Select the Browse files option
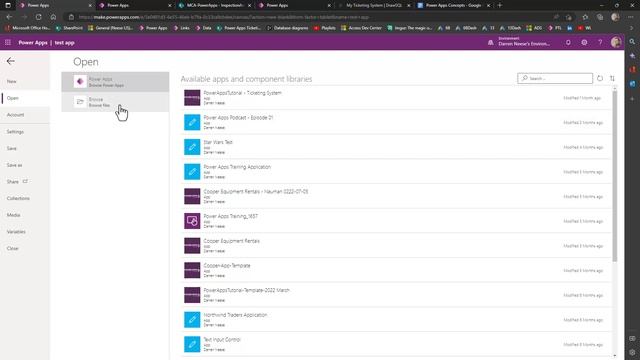The height and width of the screenshot is (360, 640). [115, 102]
